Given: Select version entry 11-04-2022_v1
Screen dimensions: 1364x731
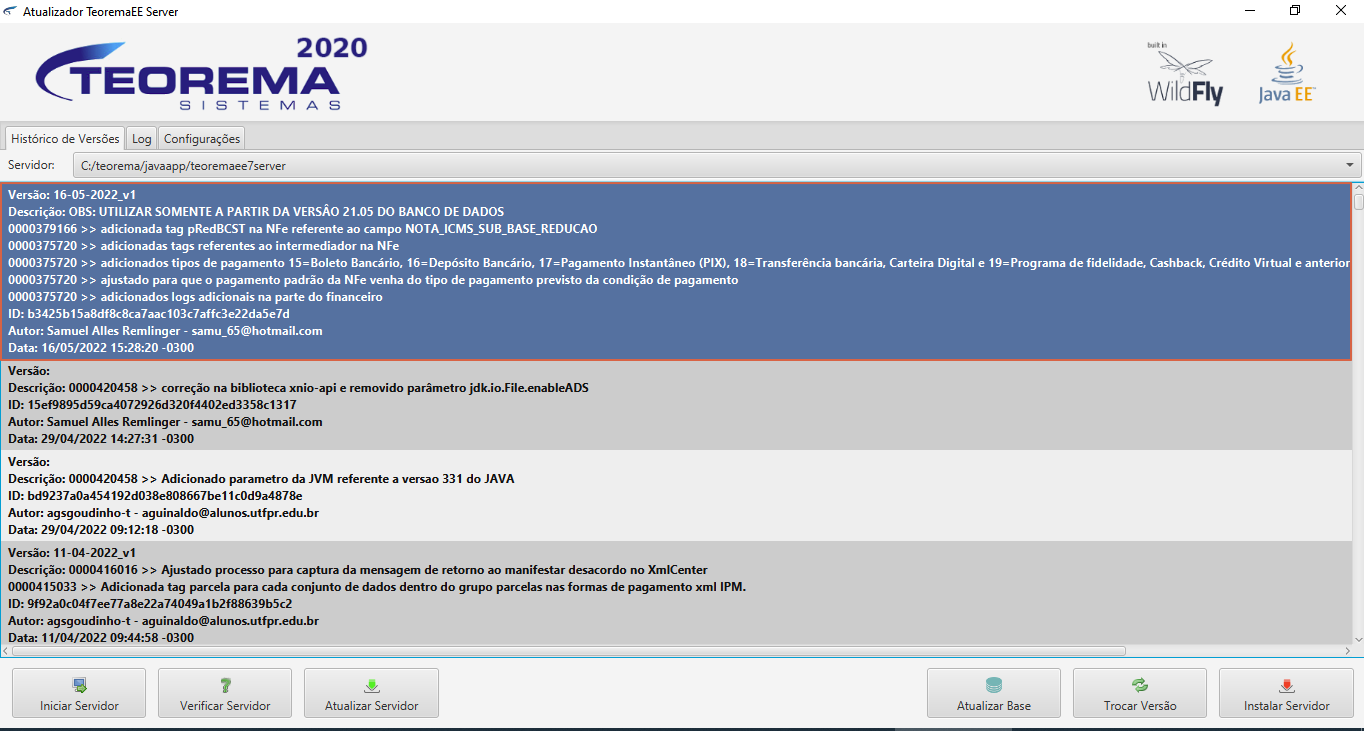Looking at the screenshot, I should tap(676, 593).
